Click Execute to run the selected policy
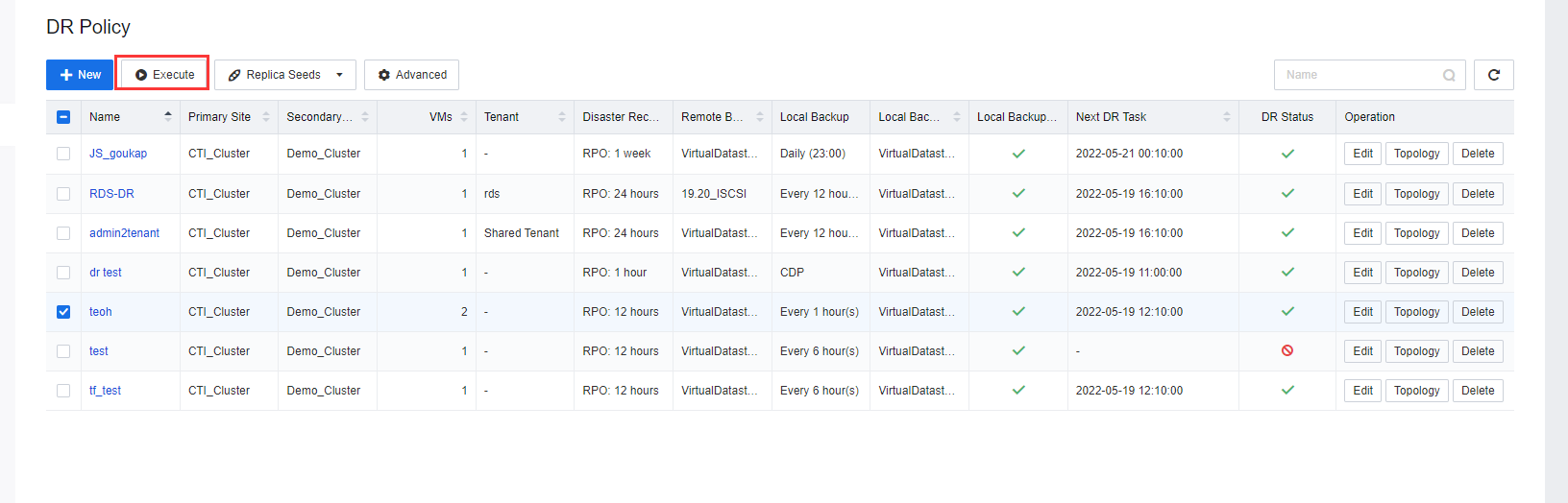This screenshot has width=1568, height=503. 164,75
